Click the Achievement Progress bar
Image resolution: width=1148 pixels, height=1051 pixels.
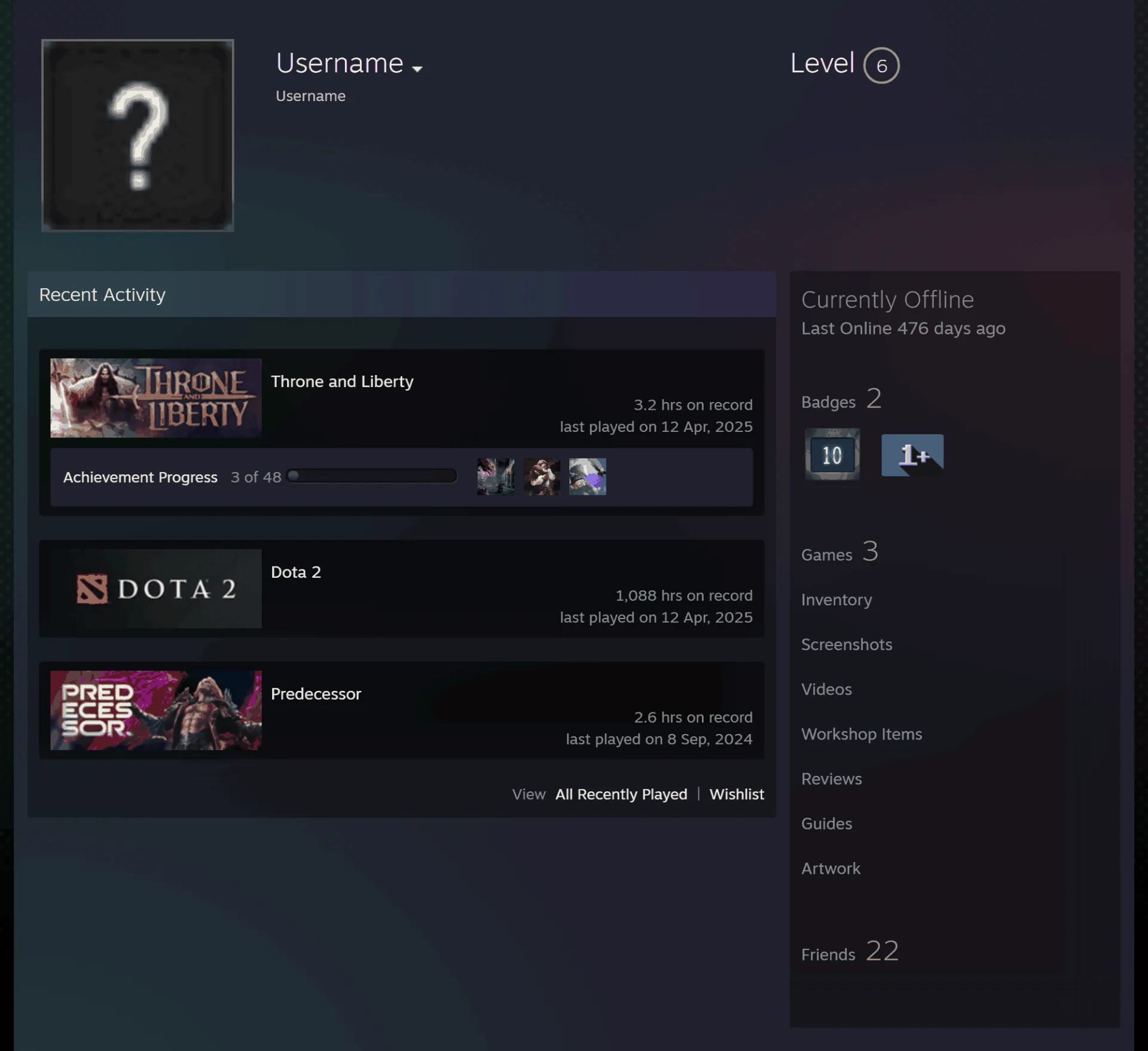tap(372, 476)
